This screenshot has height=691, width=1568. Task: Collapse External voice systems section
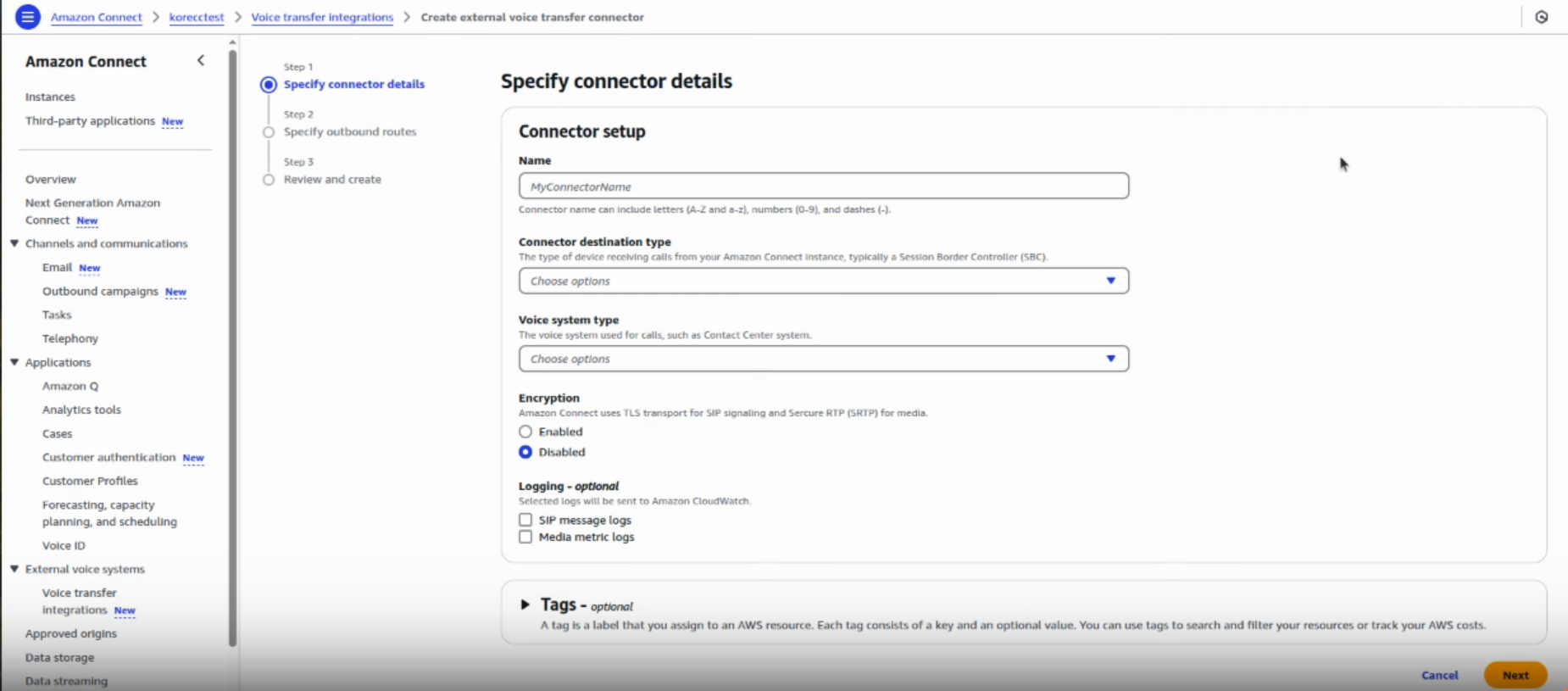[x=14, y=569]
